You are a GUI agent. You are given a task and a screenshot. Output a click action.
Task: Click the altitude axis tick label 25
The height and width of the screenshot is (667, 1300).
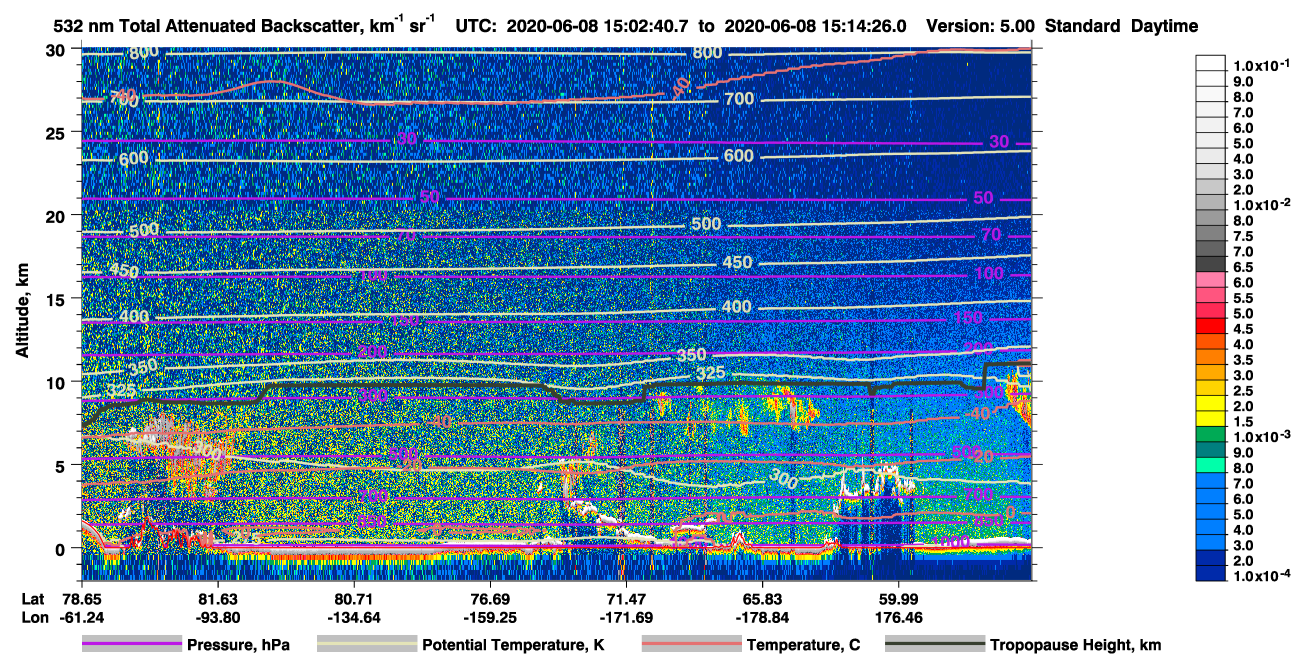coord(56,133)
